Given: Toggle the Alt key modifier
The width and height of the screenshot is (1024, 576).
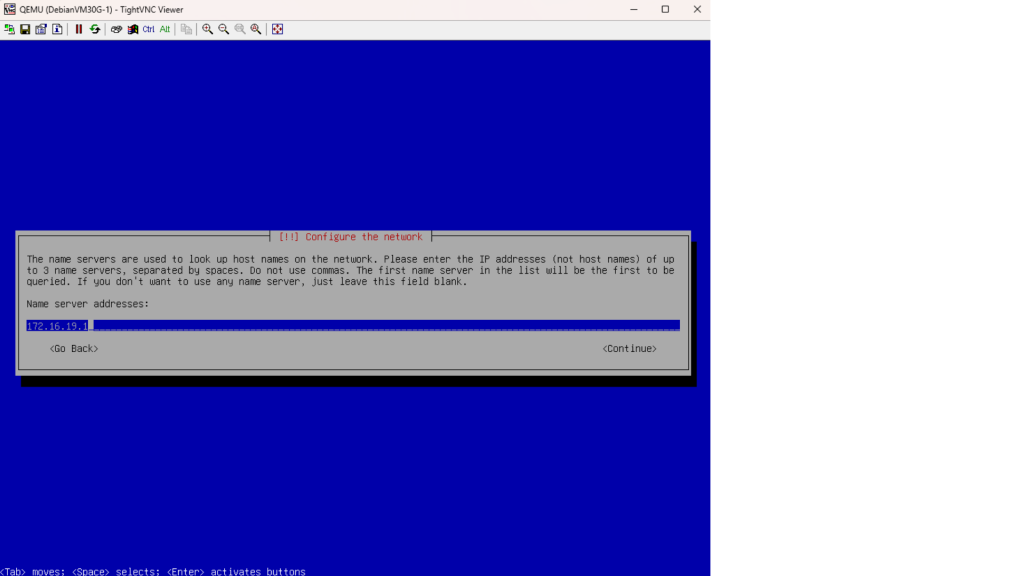Looking at the screenshot, I should (x=165, y=29).
